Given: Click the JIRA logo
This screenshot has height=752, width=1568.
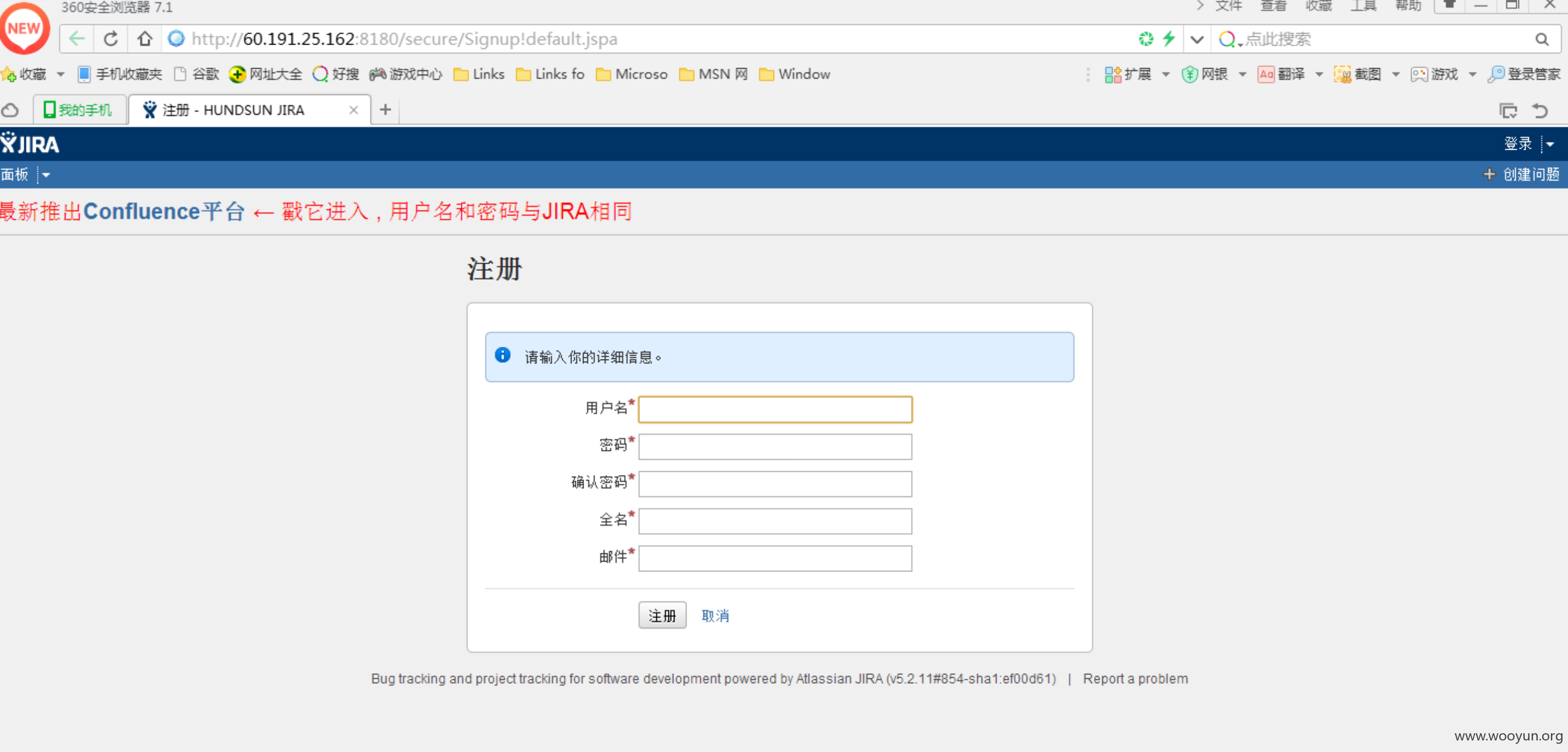Looking at the screenshot, I should click(30, 144).
